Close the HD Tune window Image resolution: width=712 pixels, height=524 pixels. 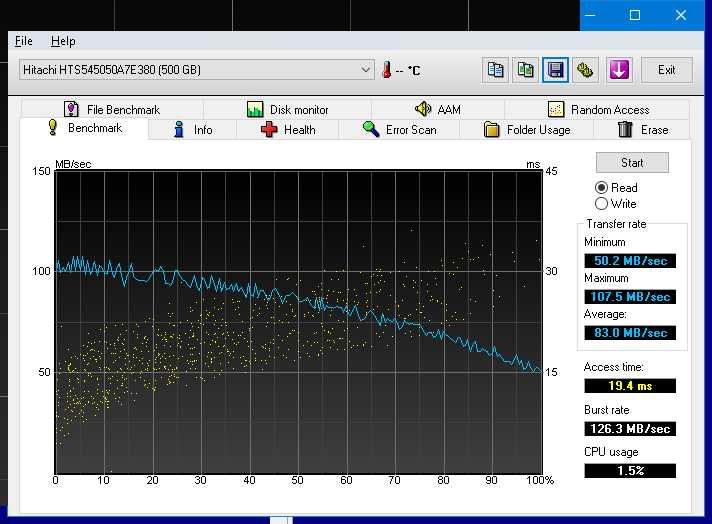[680, 15]
